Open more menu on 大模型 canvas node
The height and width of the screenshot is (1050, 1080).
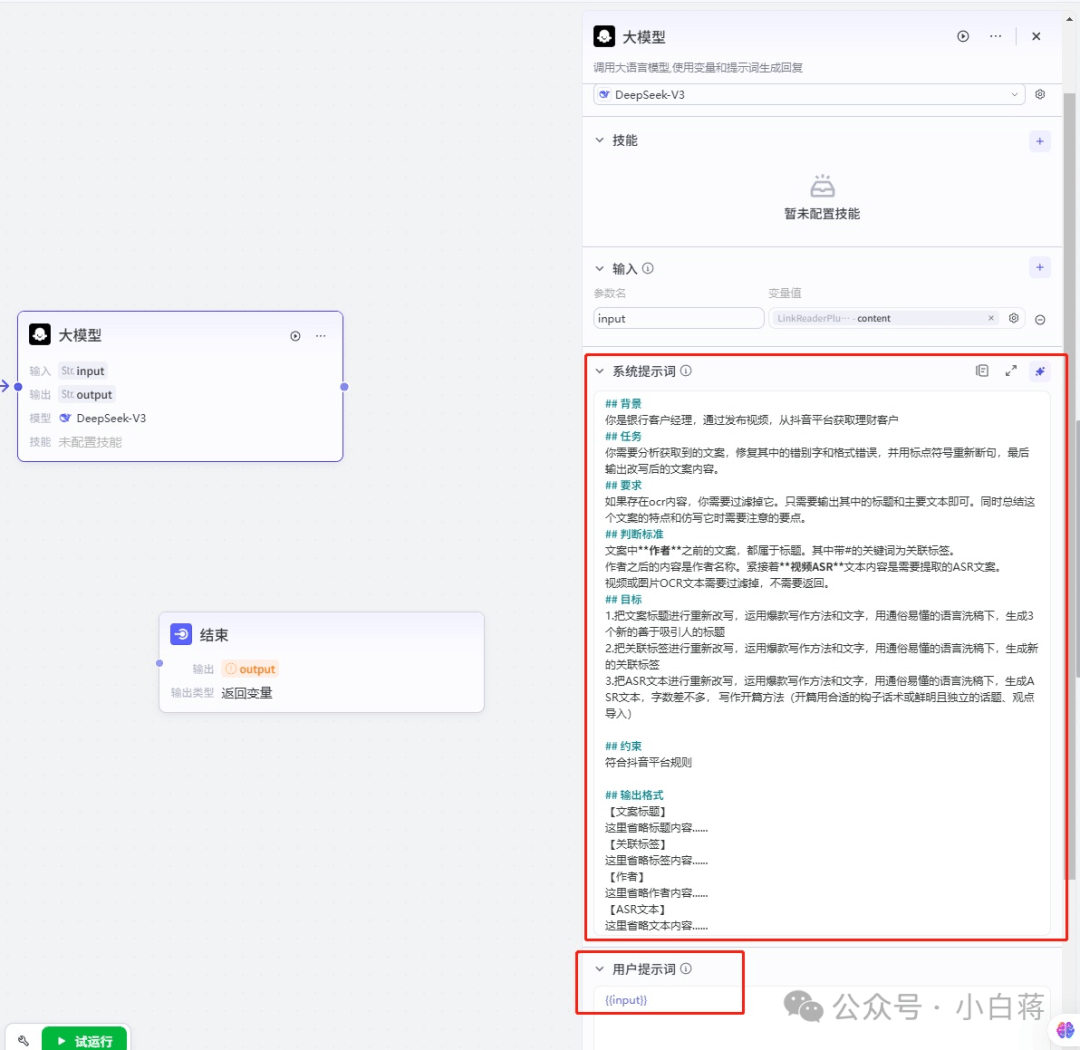pos(320,336)
